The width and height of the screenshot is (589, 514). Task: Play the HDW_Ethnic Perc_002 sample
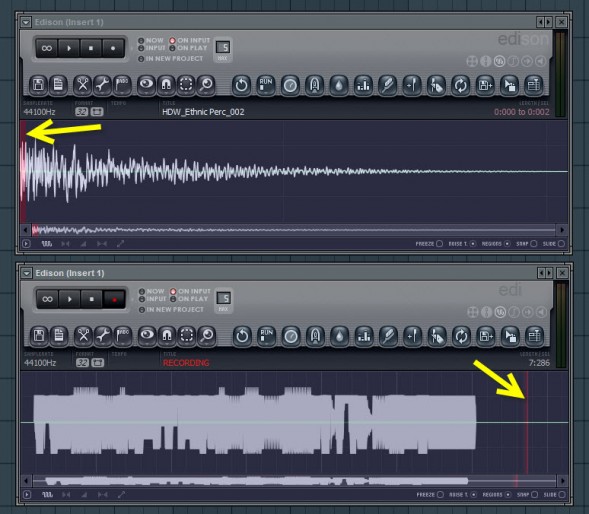69,48
